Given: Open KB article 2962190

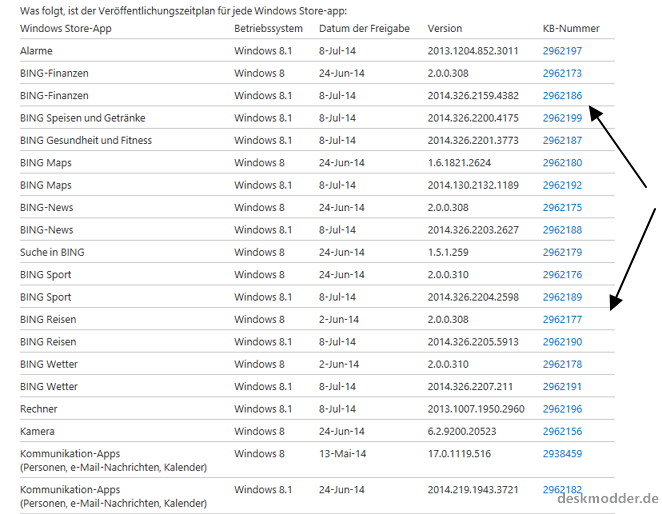Looking at the screenshot, I should (x=562, y=342).
